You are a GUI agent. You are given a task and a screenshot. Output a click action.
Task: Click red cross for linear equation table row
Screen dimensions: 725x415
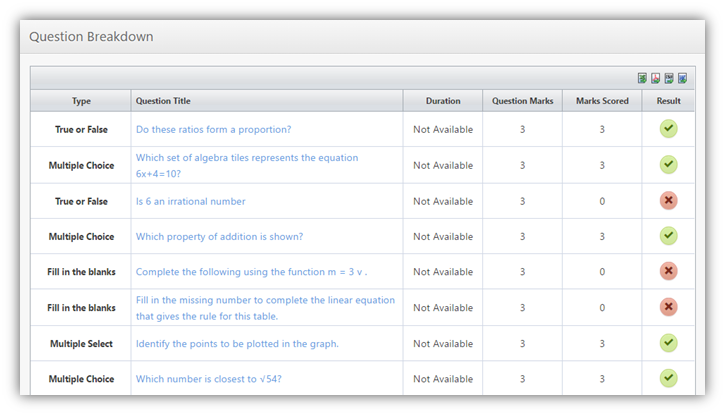tap(668, 307)
